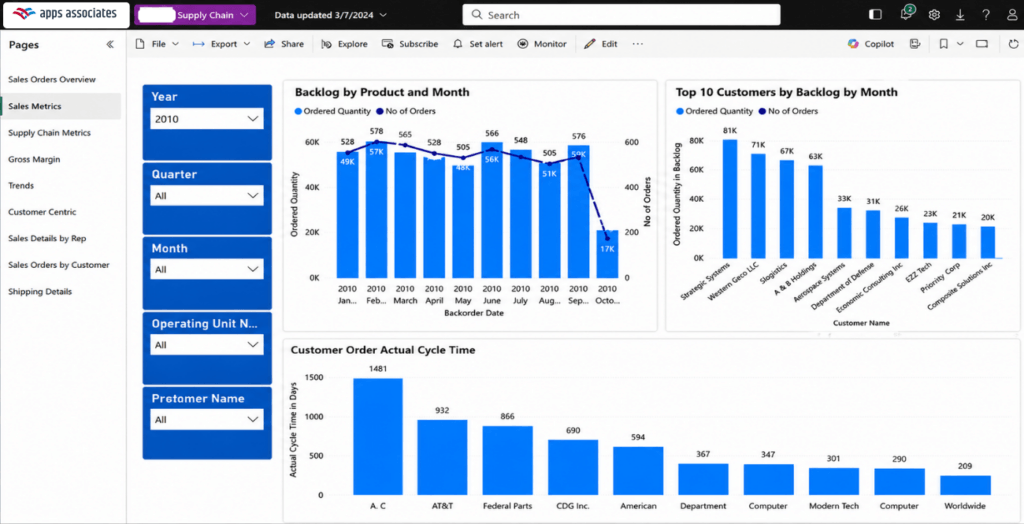
Task: Click the Customer Order Actual Cycle Time title
Action: (383, 350)
